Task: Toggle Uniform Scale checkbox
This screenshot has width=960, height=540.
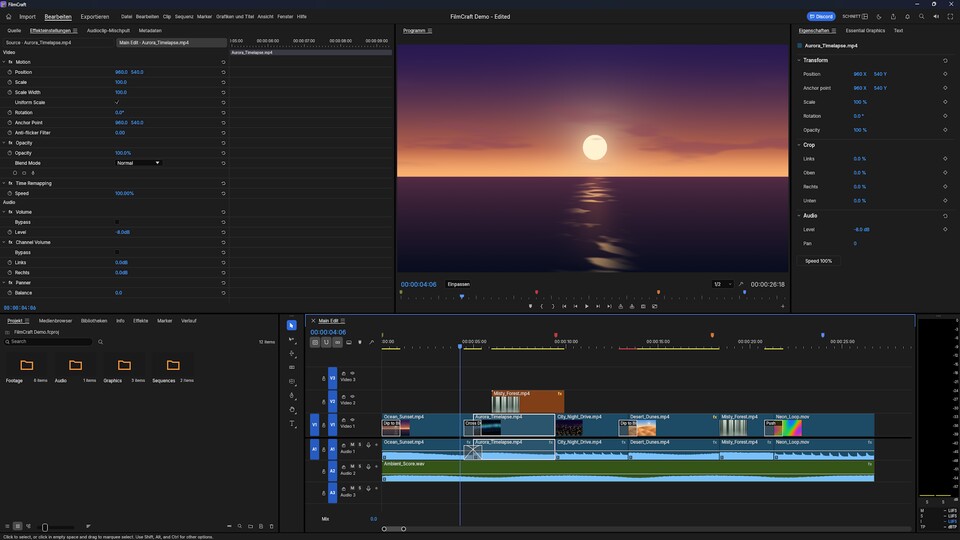Action: pos(117,102)
